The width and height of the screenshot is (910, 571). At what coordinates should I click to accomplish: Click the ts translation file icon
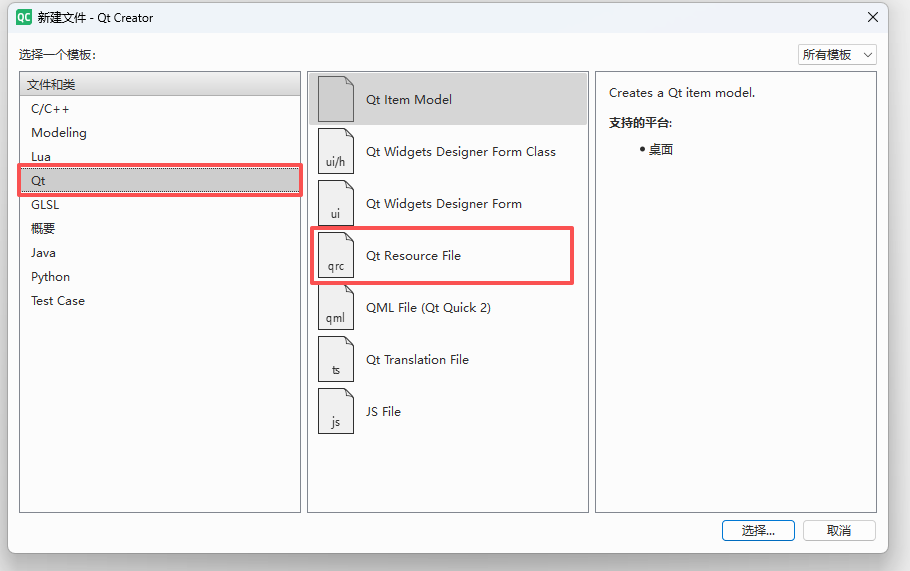pos(336,359)
